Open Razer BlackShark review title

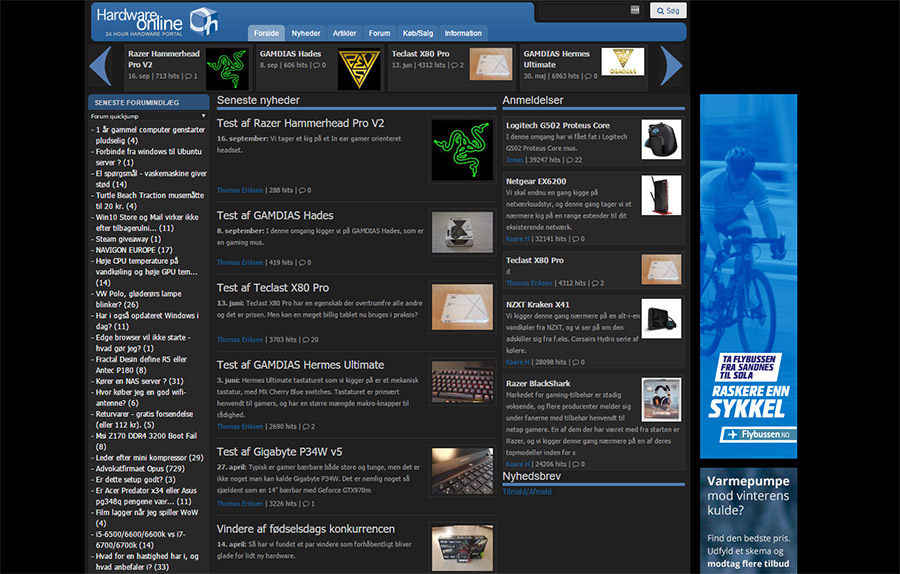[x=538, y=383]
